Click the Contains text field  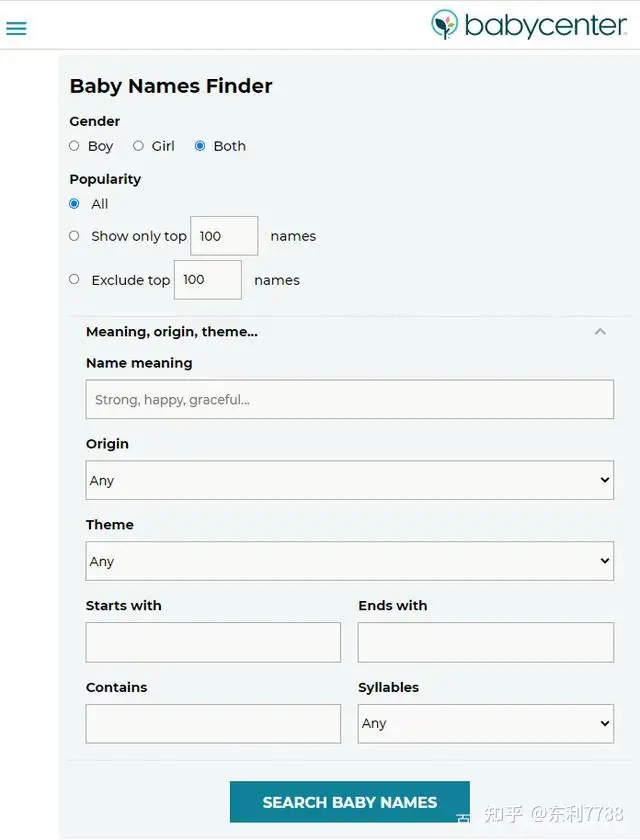213,723
